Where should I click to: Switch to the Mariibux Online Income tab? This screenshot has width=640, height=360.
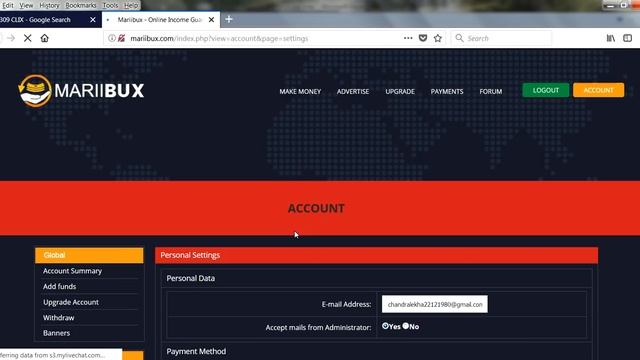point(161,20)
